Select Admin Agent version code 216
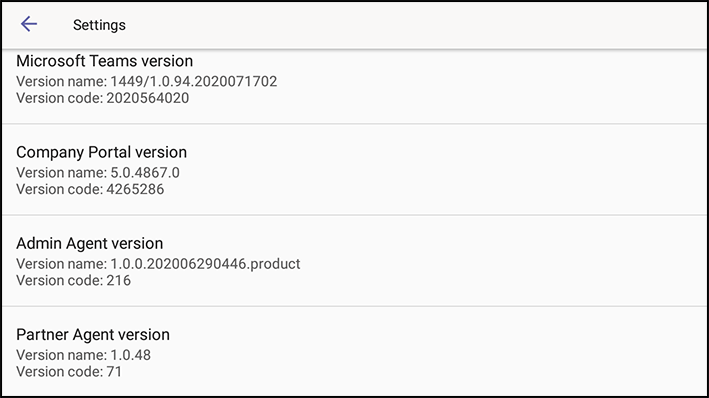 [73, 280]
